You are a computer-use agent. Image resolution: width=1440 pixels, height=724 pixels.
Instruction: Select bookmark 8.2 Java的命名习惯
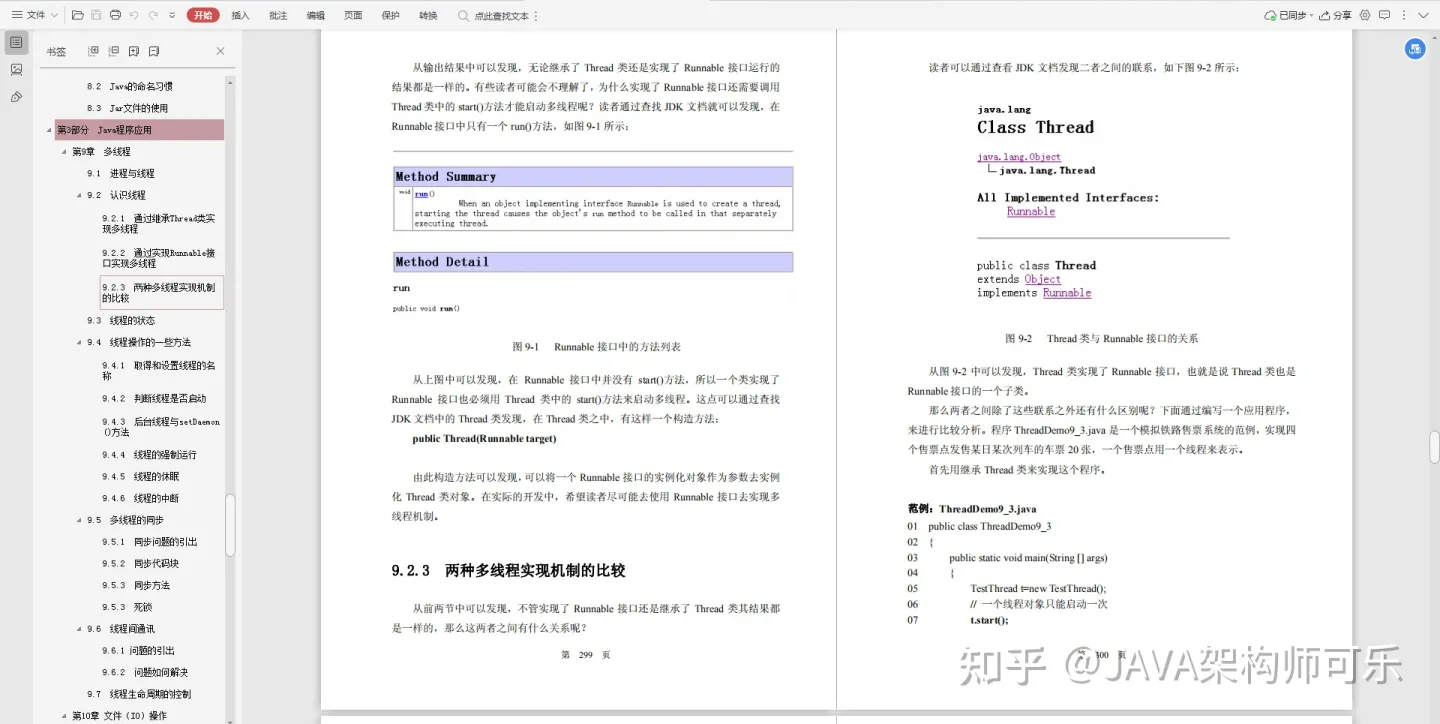(129, 86)
